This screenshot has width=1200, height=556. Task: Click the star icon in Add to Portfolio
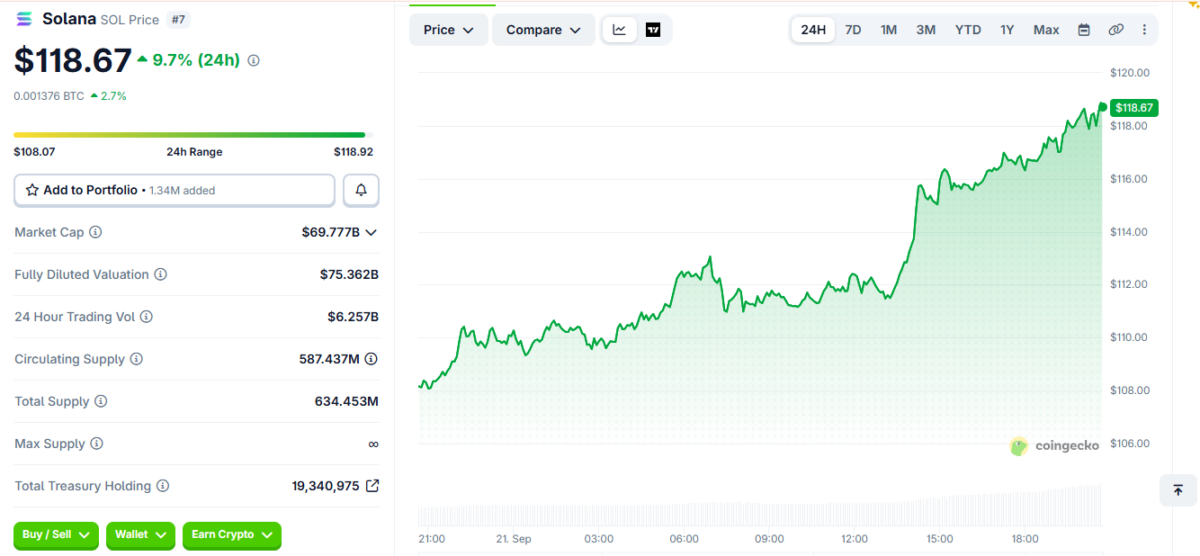pyautogui.click(x=32, y=190)
